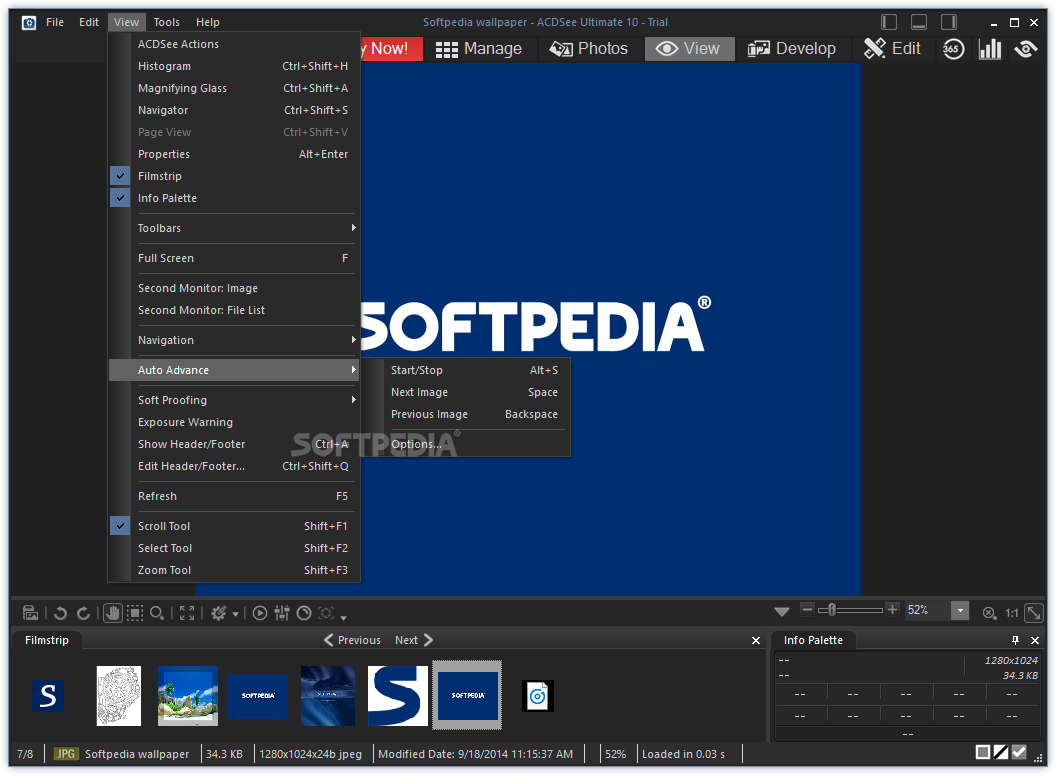Toggle the Scroll Tool menu entry
The image size is (1056, 775).
[233, 526]
